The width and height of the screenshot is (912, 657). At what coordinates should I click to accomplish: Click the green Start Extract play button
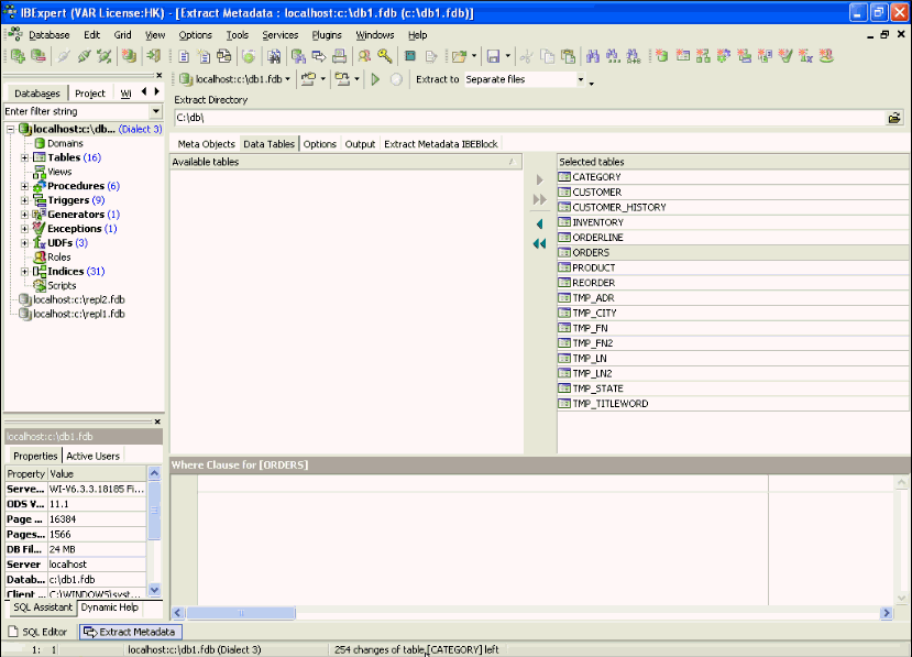click(376, 79)
